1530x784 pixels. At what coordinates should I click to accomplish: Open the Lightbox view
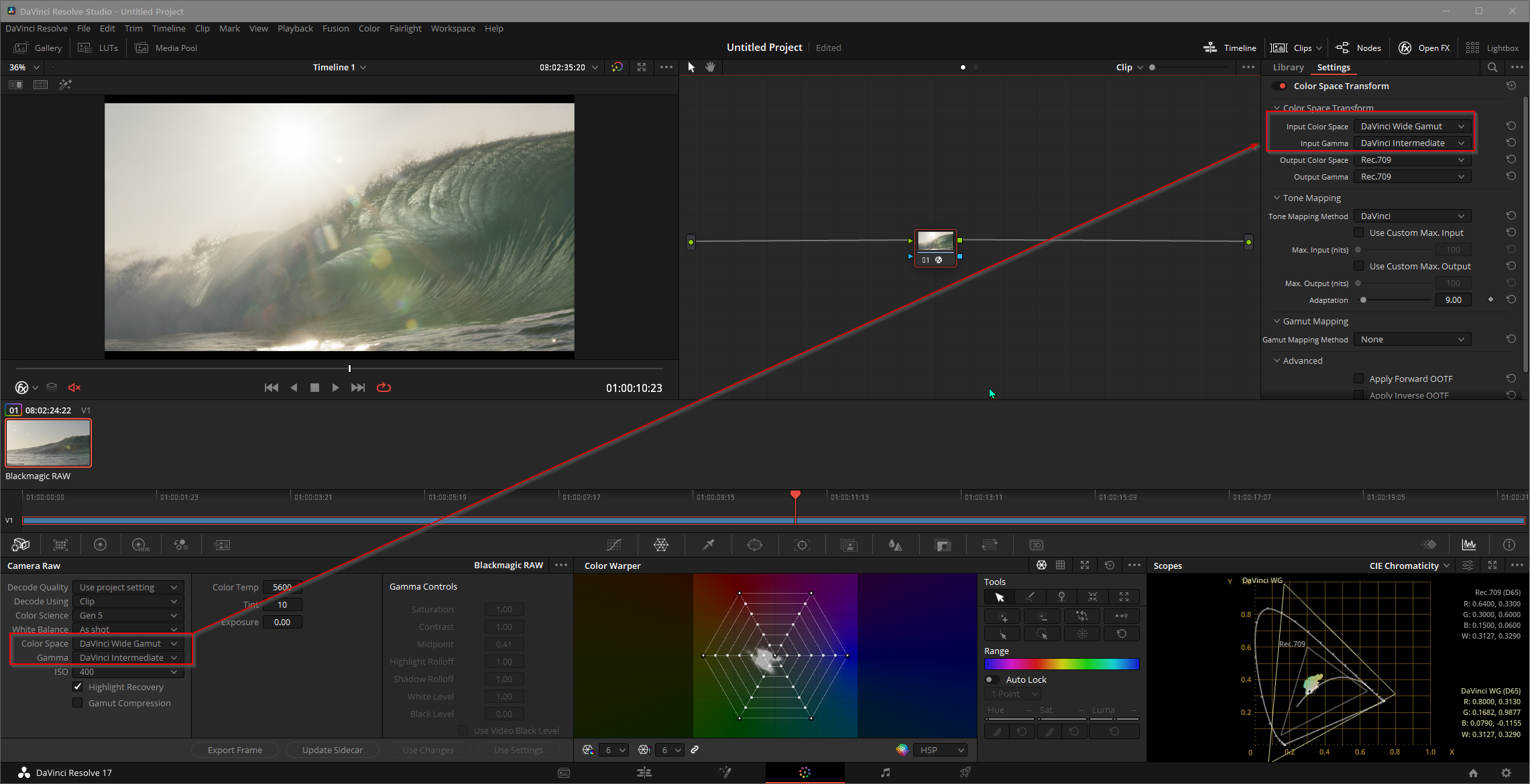point(1492,48)
